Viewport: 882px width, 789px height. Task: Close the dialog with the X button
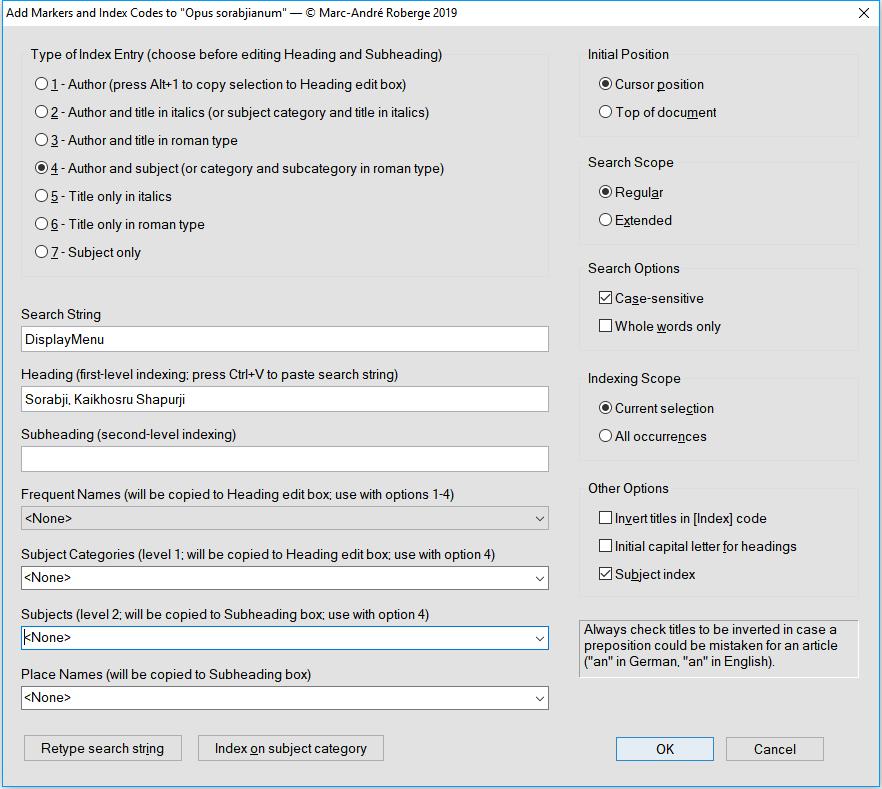(864, 14)
